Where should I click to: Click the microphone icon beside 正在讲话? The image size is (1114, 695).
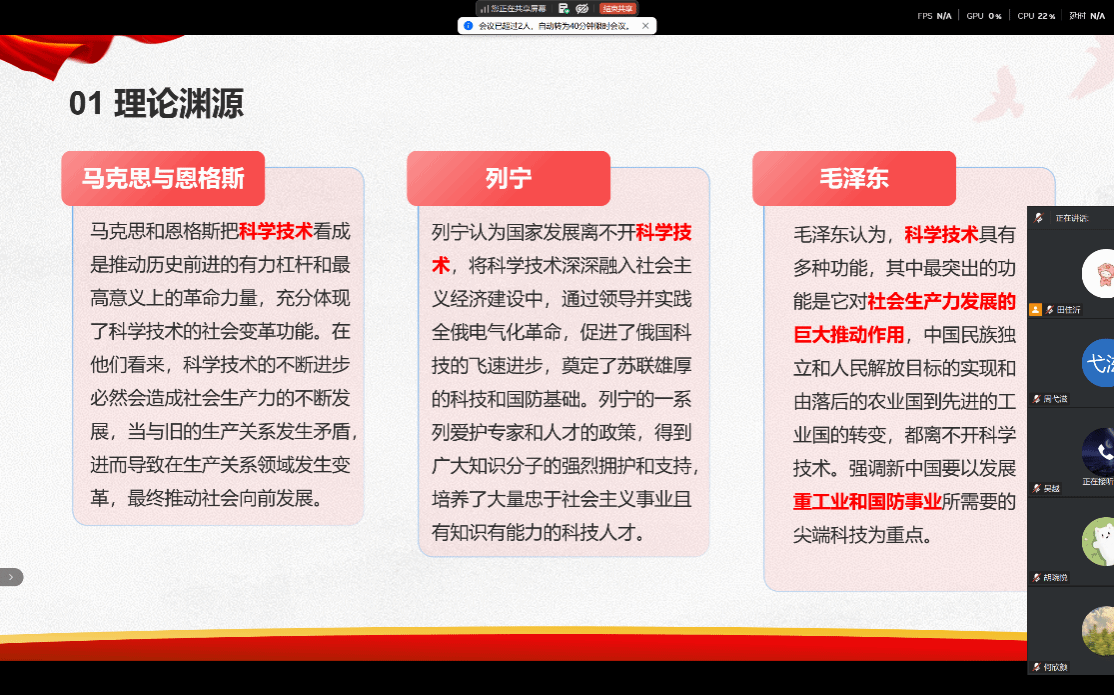(x=1040, y=218)
